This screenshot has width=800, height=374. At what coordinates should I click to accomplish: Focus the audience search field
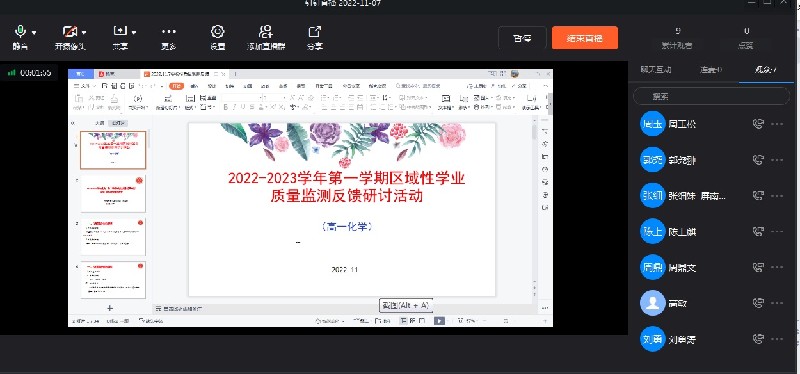711,96
